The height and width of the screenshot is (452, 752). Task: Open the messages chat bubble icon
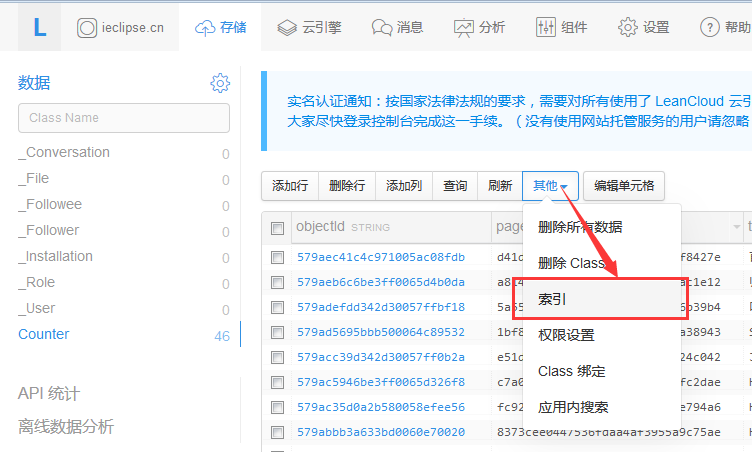(382, 27)
